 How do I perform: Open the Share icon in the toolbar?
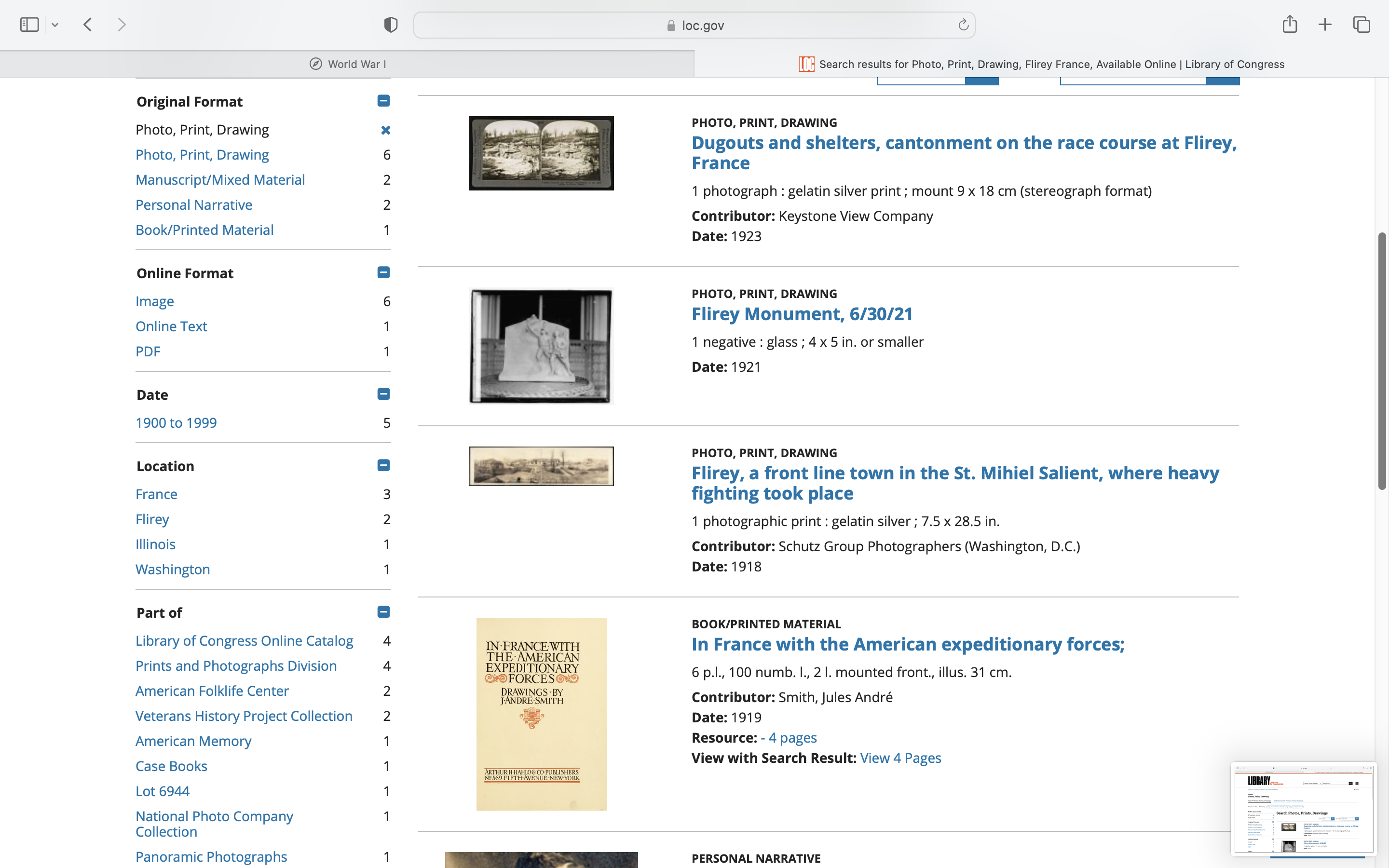coord(1290,25)
